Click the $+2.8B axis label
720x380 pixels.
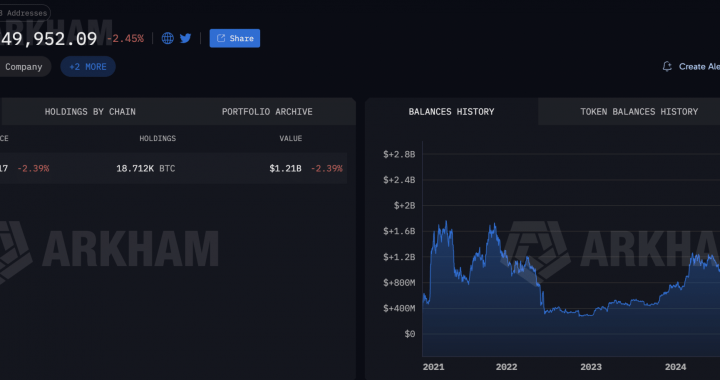click(399, 154)
